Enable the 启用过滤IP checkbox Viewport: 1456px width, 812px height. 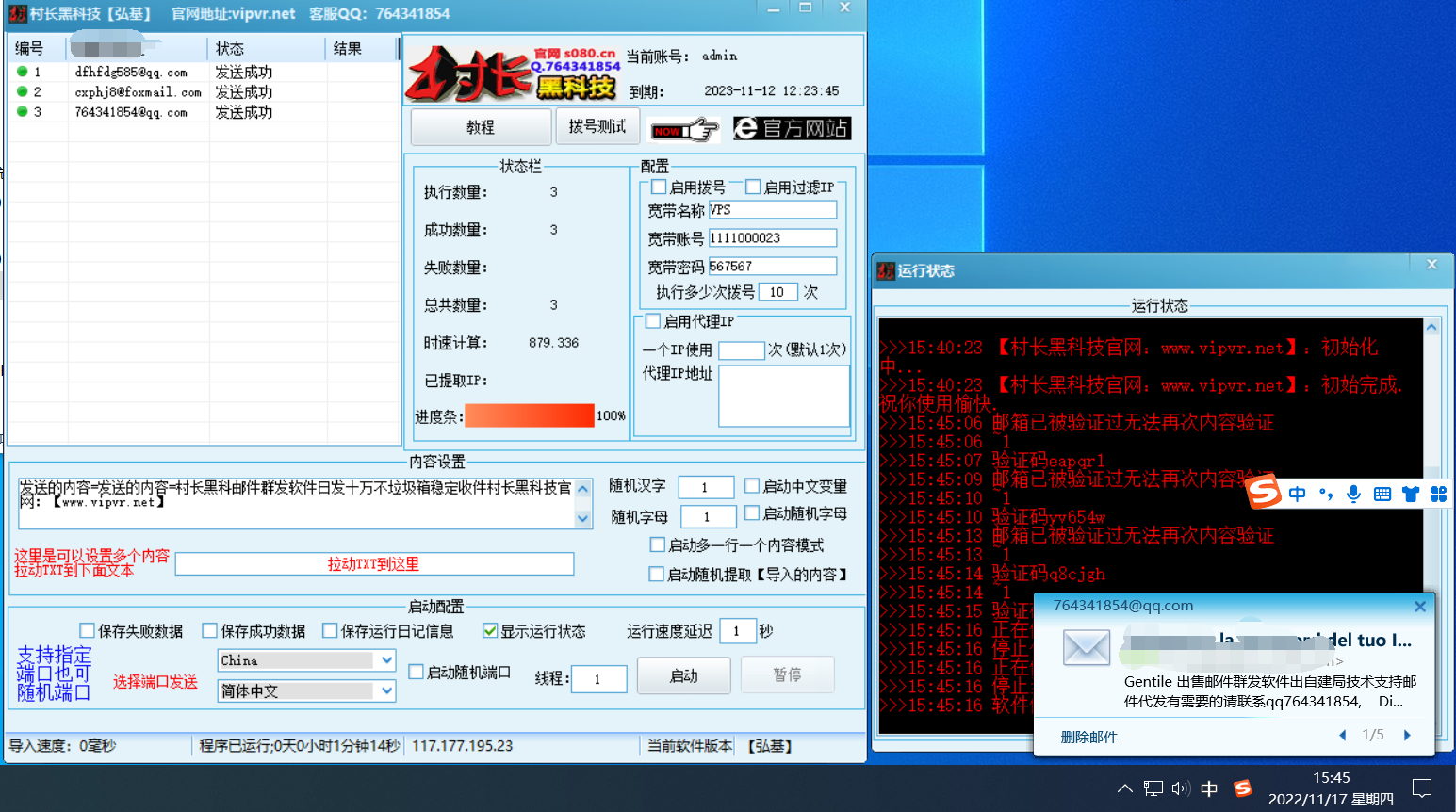pyautogui.click(x=753, y=187)
